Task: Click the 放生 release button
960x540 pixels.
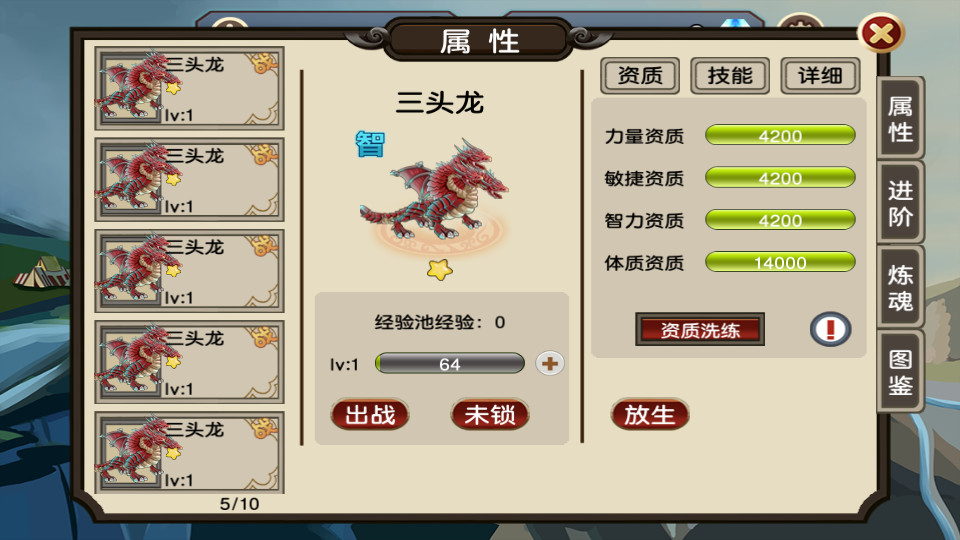Action: click(x=650, y=414)
